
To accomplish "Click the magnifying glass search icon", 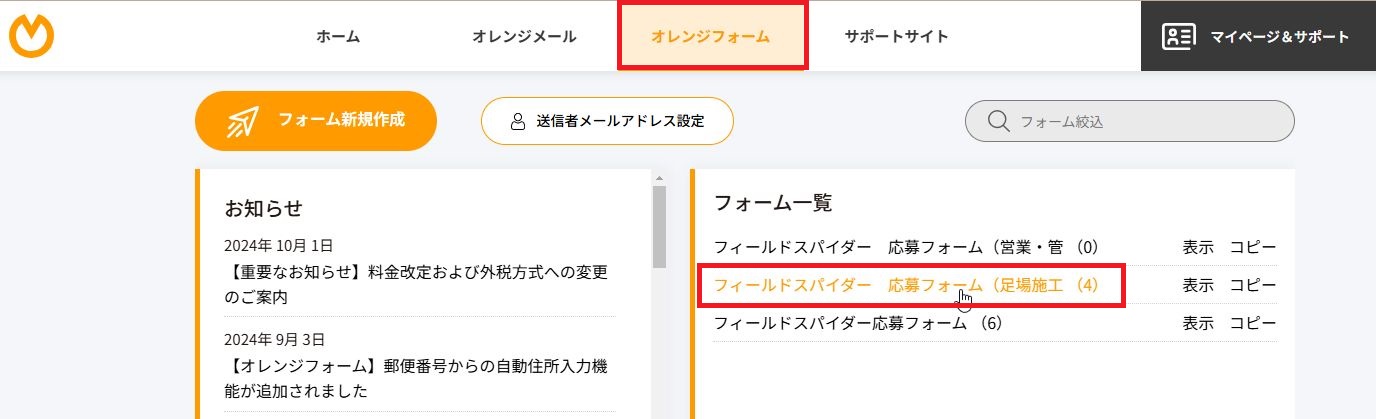I will tap(997, 122).
